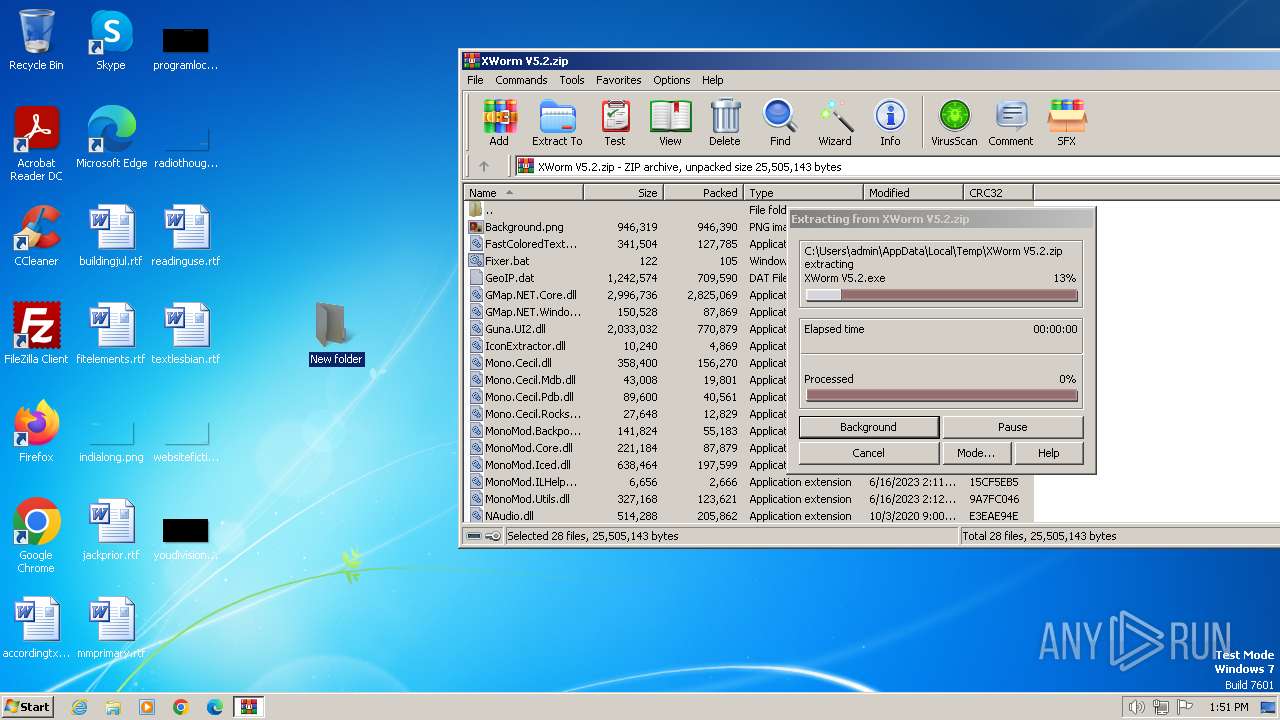Open the Commands menu

coord(521,80)
